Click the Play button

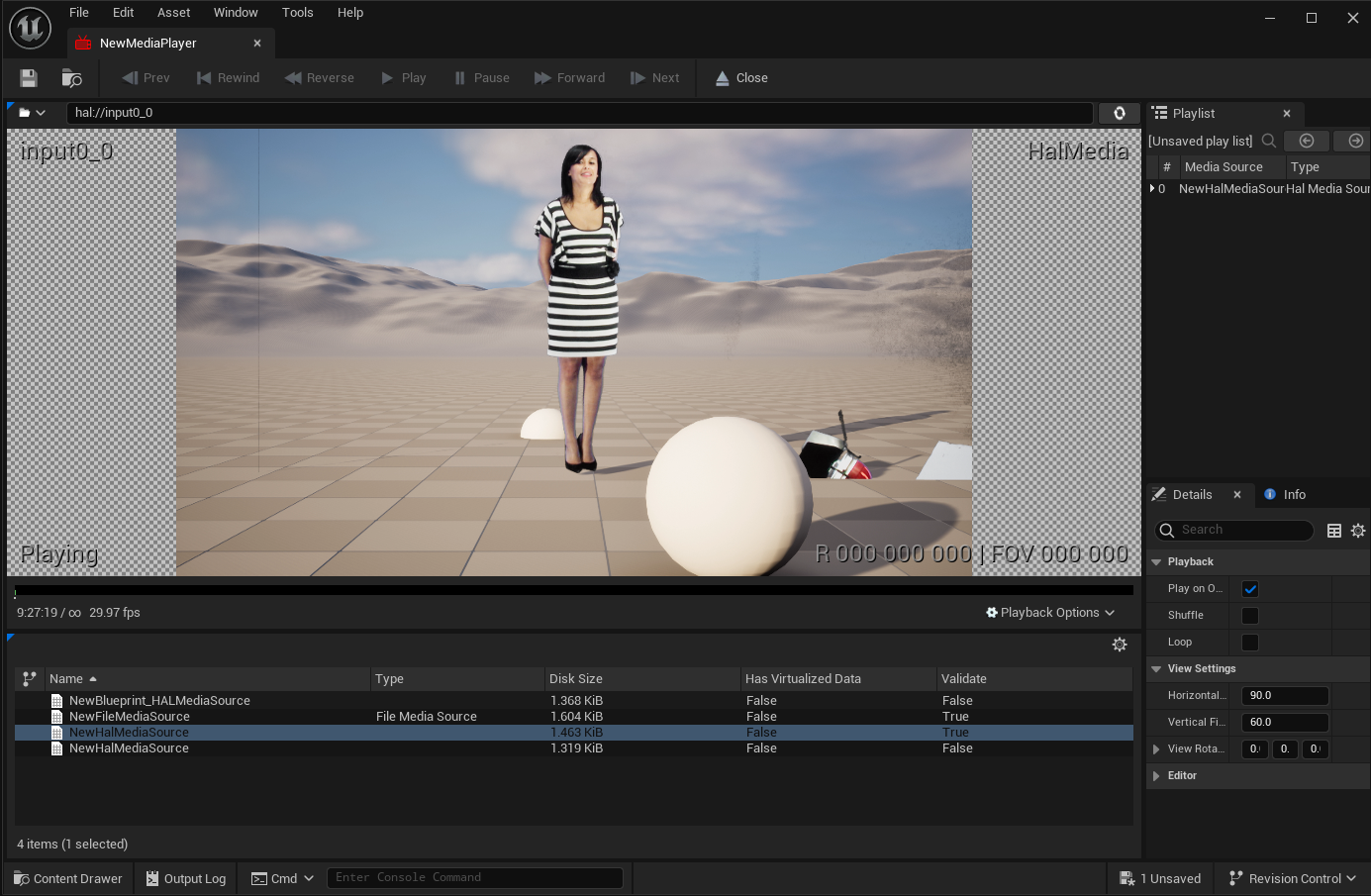tap(403, 78)
